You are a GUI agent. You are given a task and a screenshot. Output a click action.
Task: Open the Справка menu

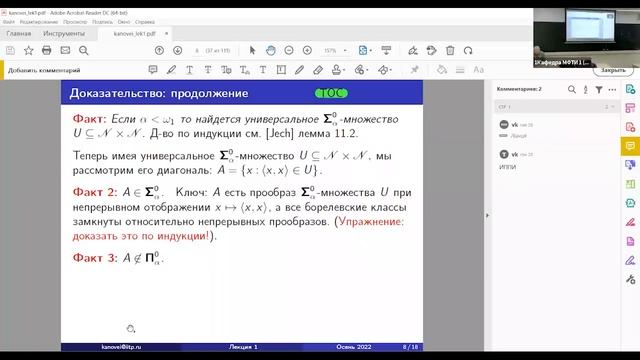(x=145, y=22)
